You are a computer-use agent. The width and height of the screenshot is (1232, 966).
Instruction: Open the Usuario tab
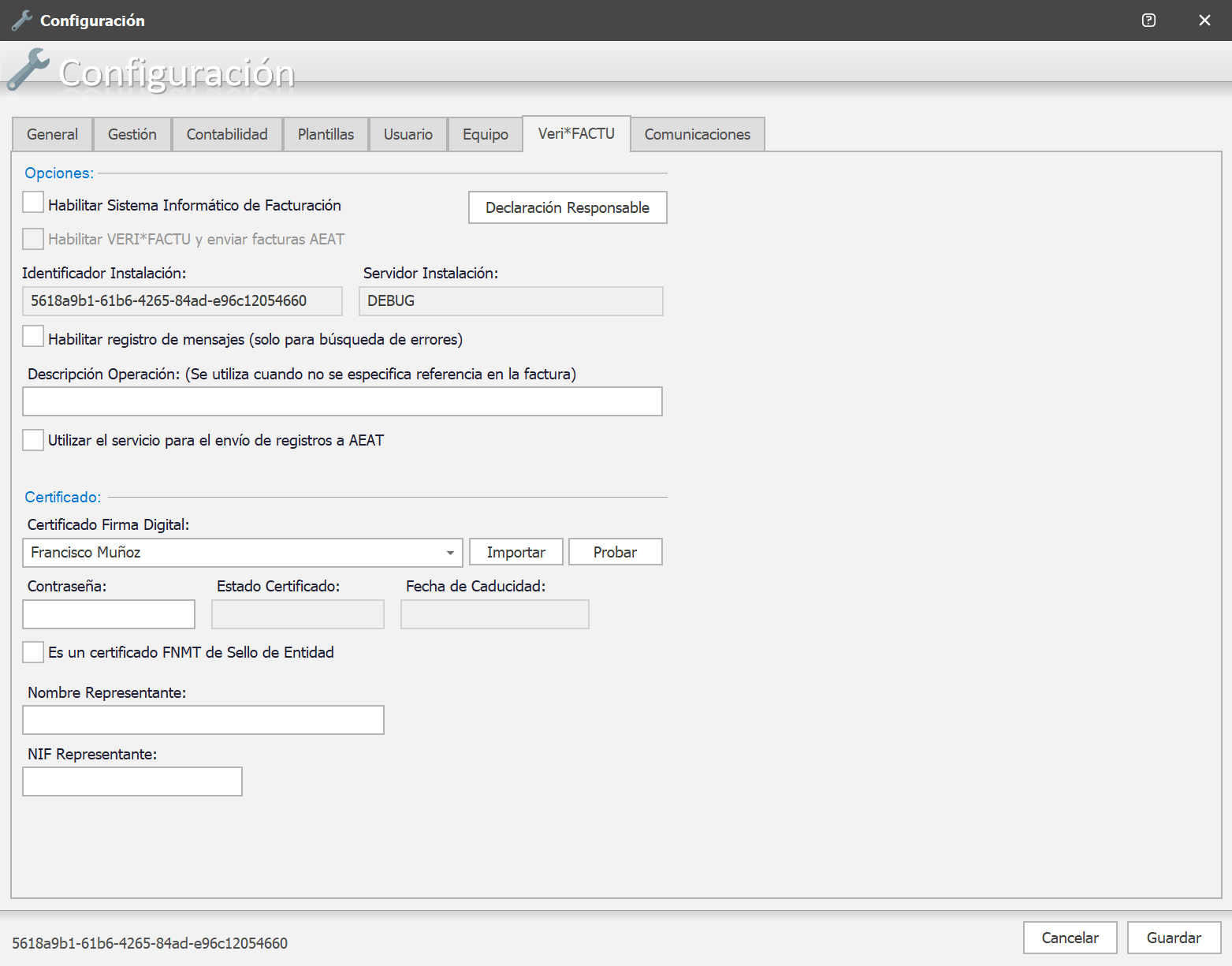pyautogui.click(x=408, y=134)
